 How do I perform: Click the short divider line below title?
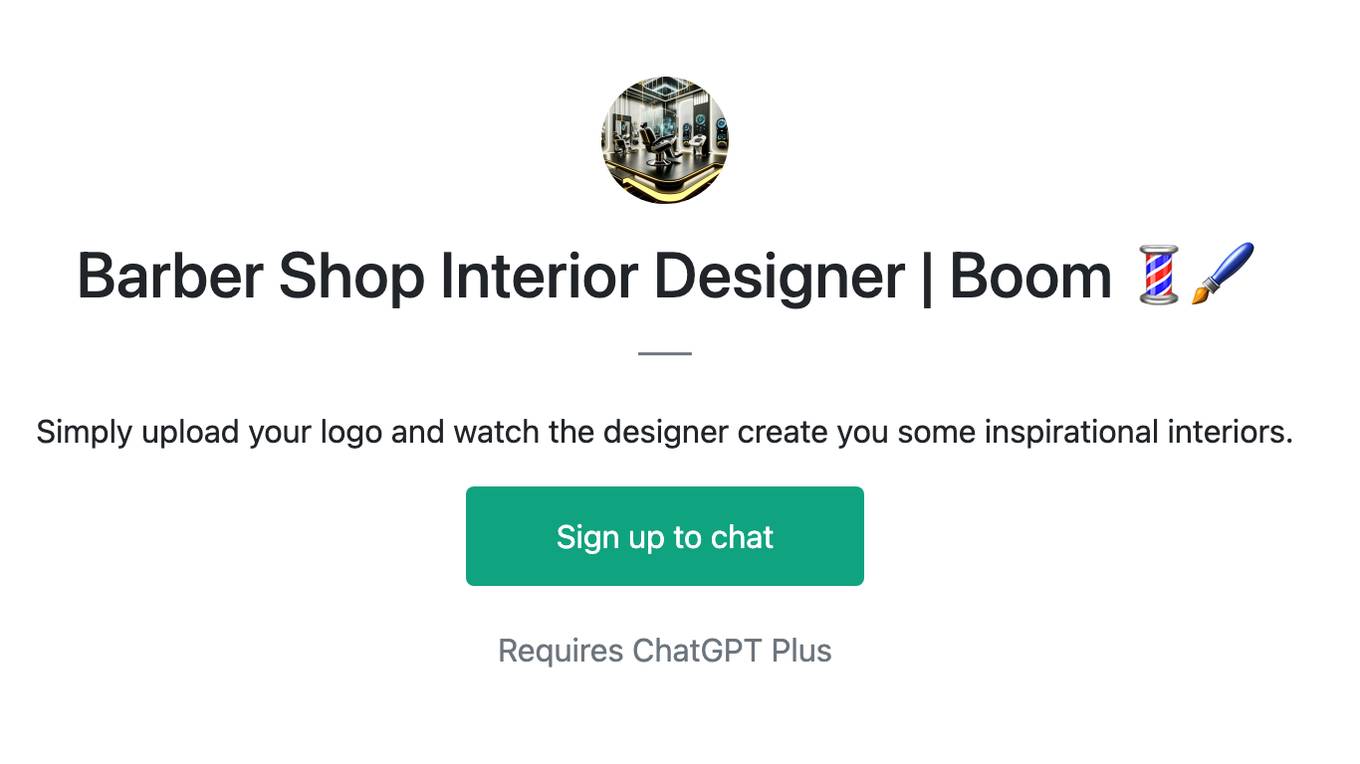(665, 353)
